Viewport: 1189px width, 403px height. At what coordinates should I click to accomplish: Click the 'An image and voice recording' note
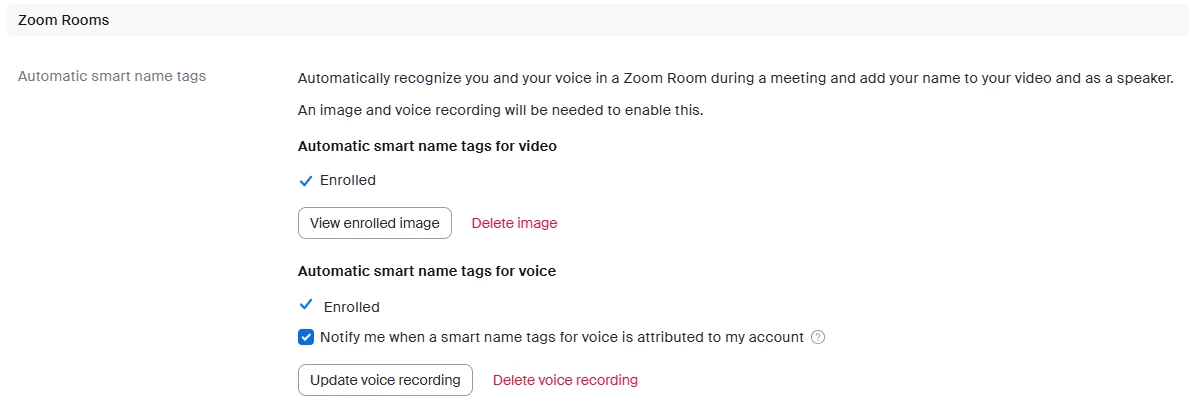(500, 110)
